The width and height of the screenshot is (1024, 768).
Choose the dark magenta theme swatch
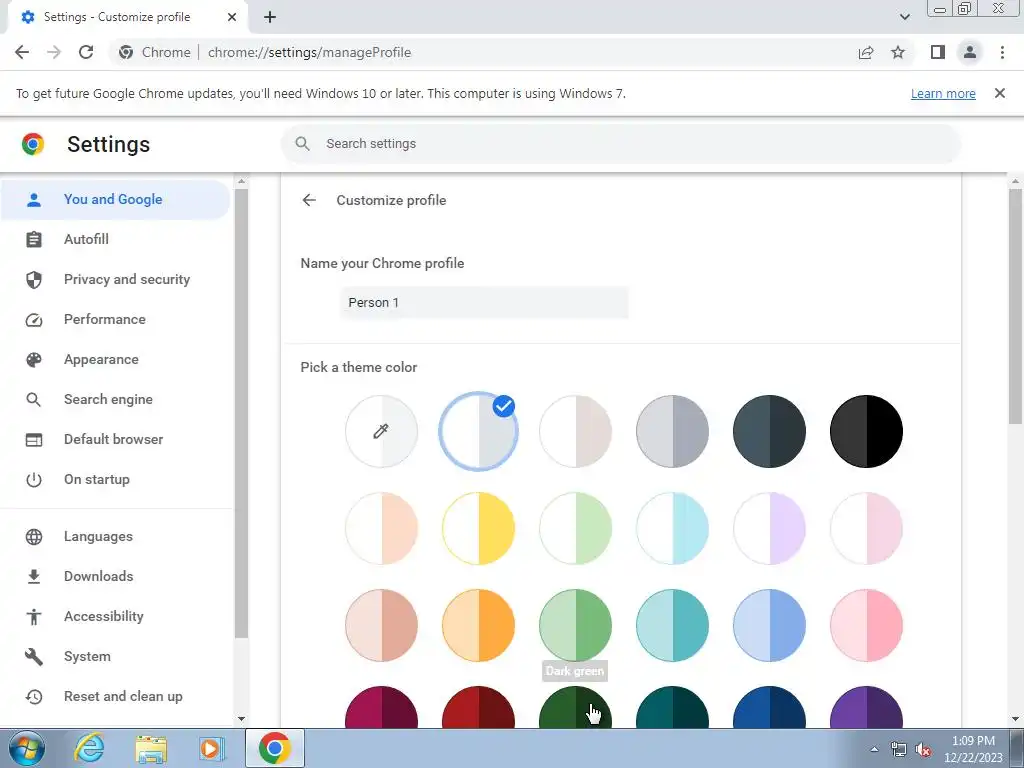point(381,708)
